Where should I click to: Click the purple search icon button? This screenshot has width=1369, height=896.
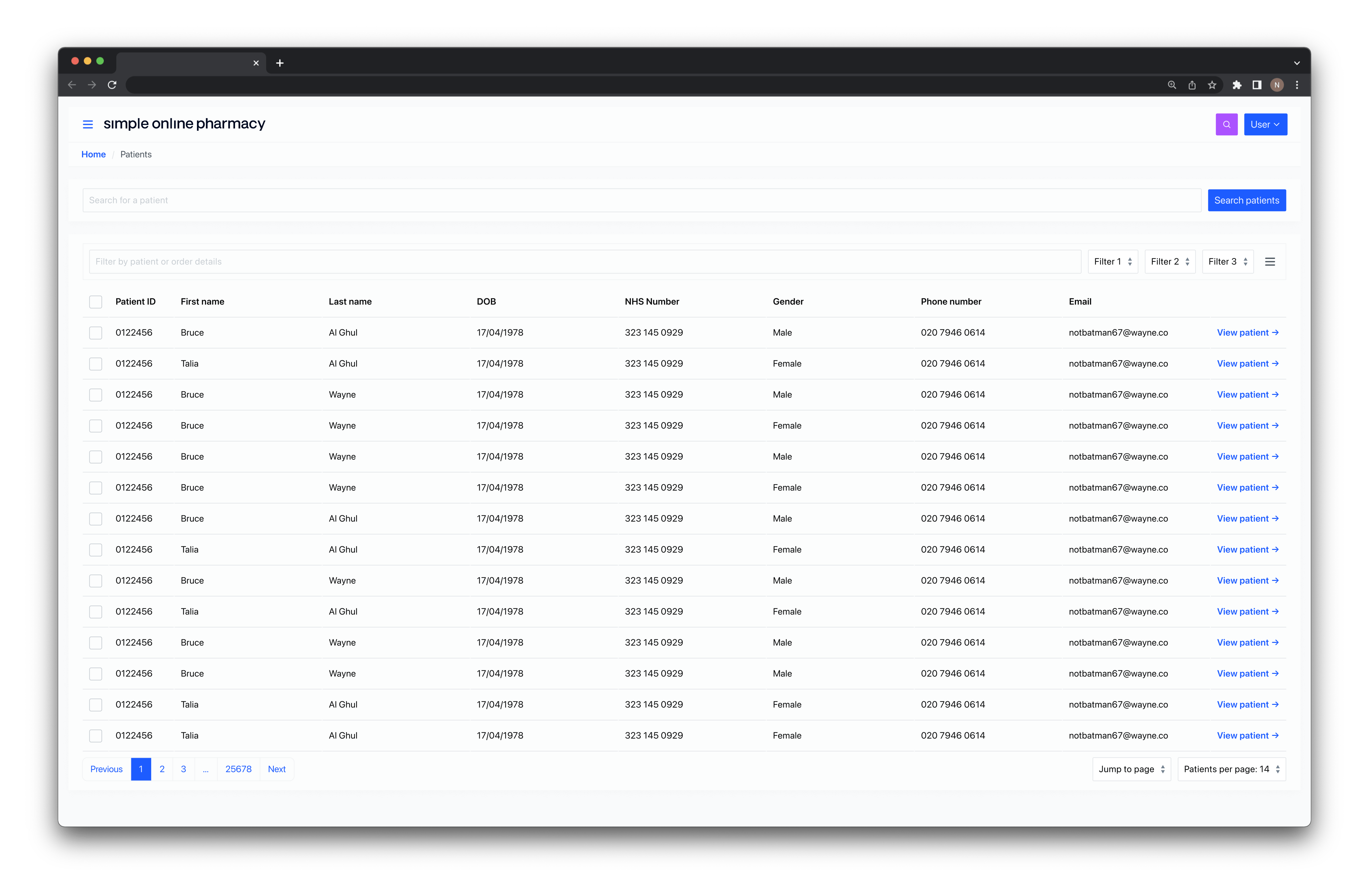pos(1226,124)
